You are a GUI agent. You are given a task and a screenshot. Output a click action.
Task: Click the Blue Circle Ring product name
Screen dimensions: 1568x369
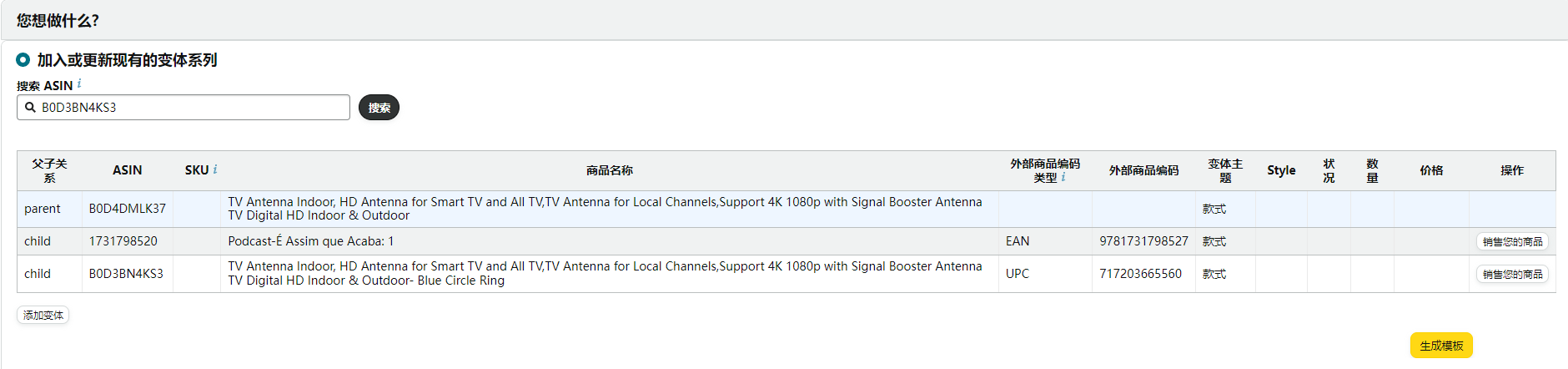[605, 273]
